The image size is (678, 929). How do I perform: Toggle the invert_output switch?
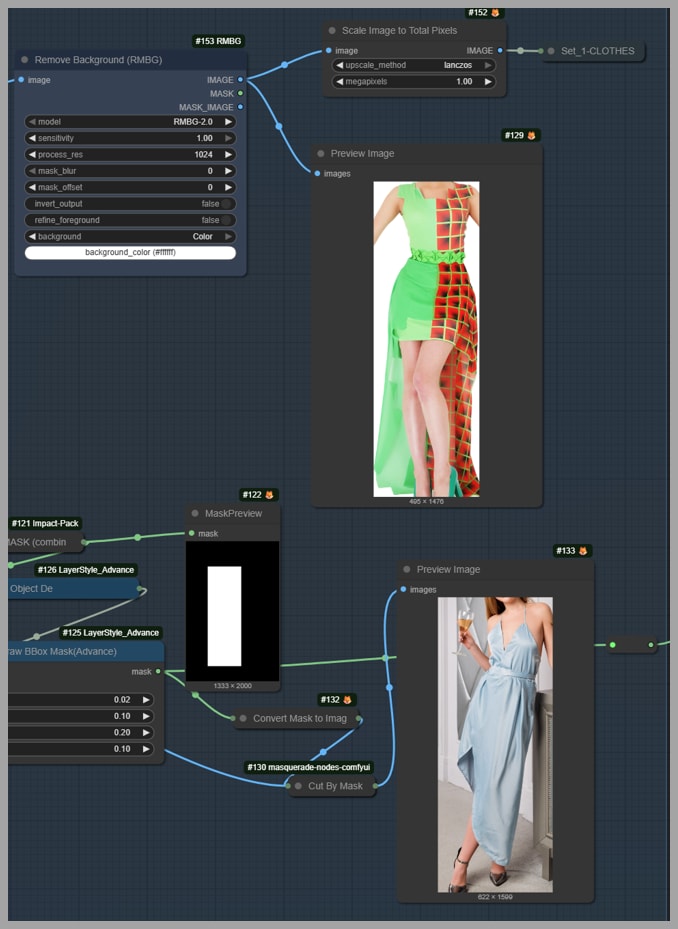pos(227,204)
